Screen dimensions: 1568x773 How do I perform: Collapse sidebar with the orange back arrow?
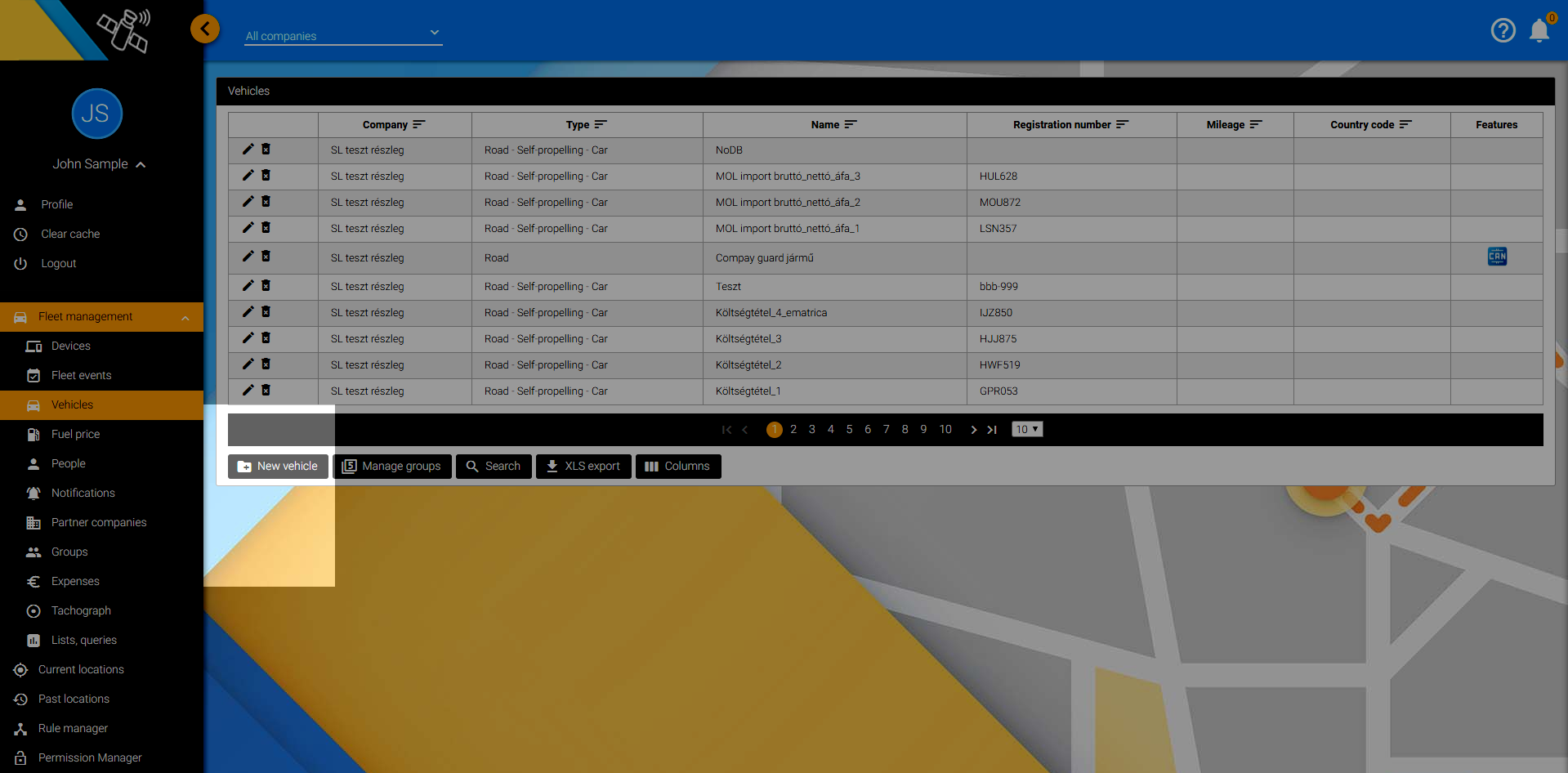[205, 29]
